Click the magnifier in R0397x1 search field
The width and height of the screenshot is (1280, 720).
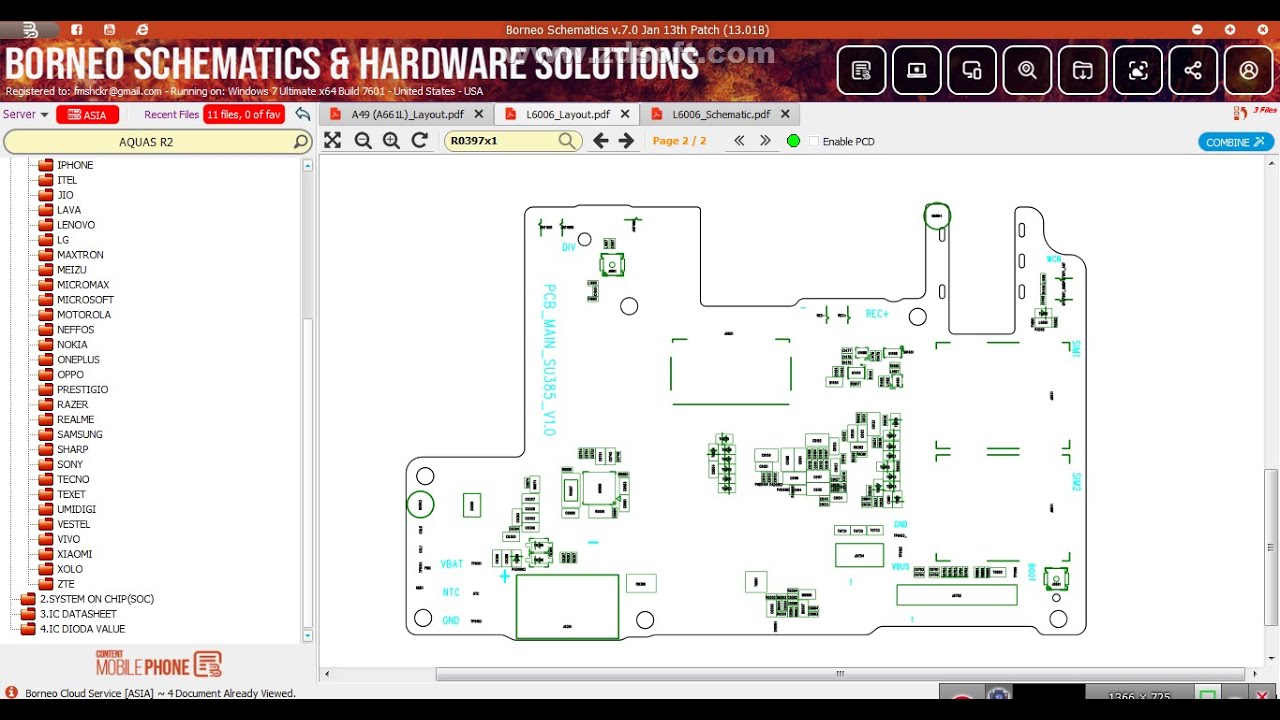click(x=567, y=141)
